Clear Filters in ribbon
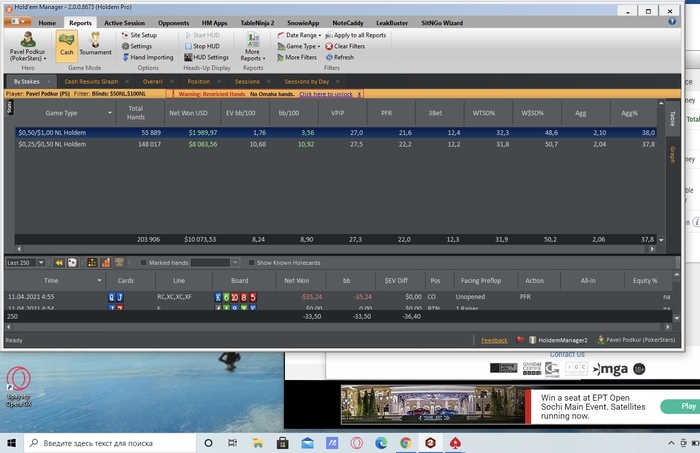This screenshot has height=453, width=700. 345,46
